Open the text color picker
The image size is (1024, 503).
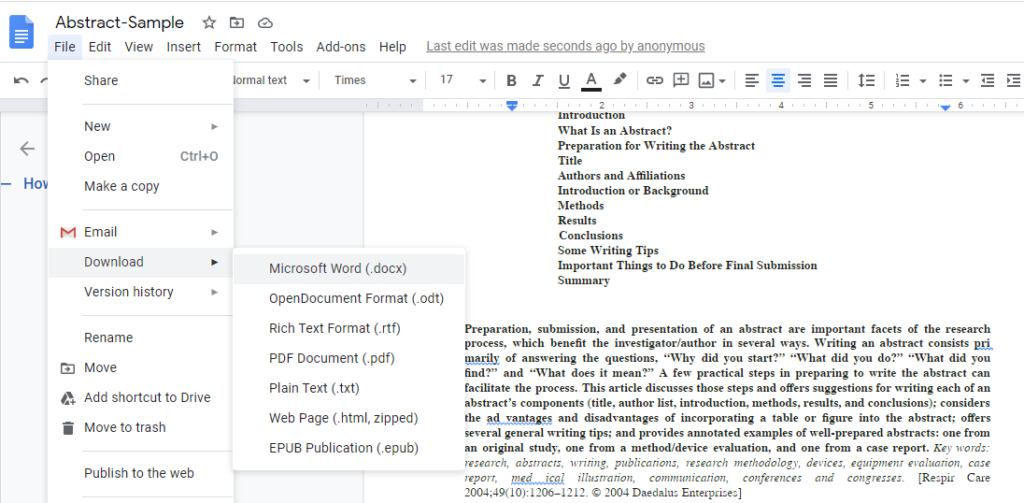pos(591,81)
